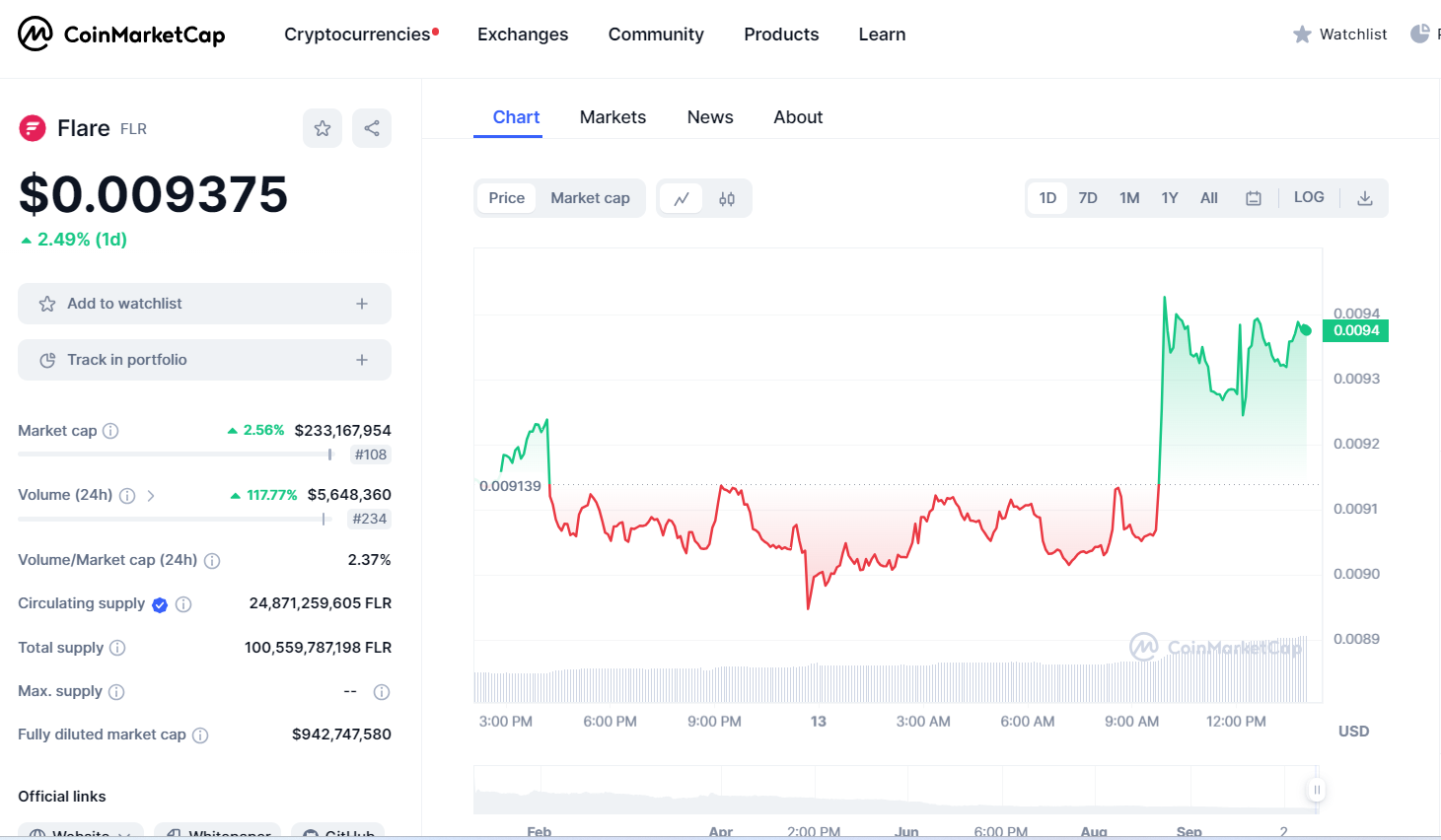
Task: Open the Products menu
Action: (x=781, y=35)
